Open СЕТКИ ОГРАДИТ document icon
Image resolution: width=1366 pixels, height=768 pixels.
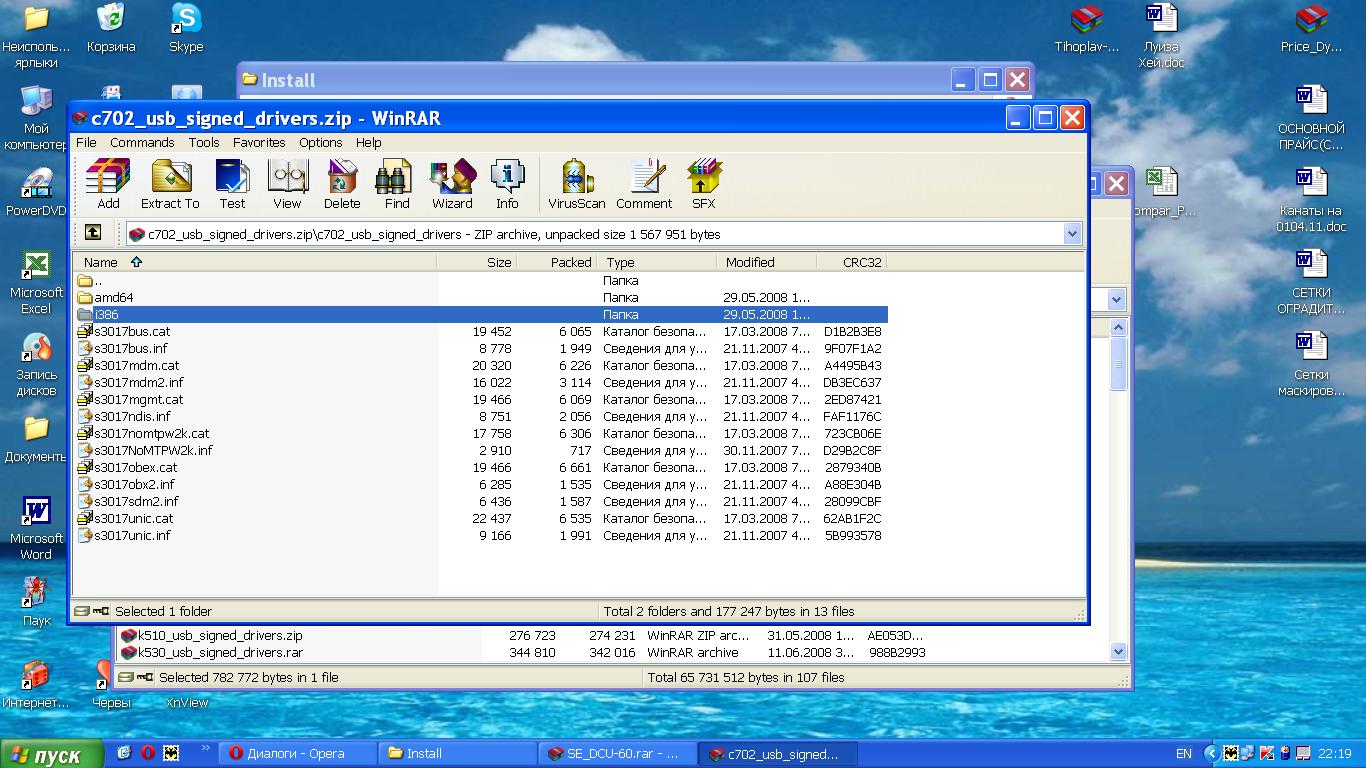pyautogui.click(x=1311, y=282)
